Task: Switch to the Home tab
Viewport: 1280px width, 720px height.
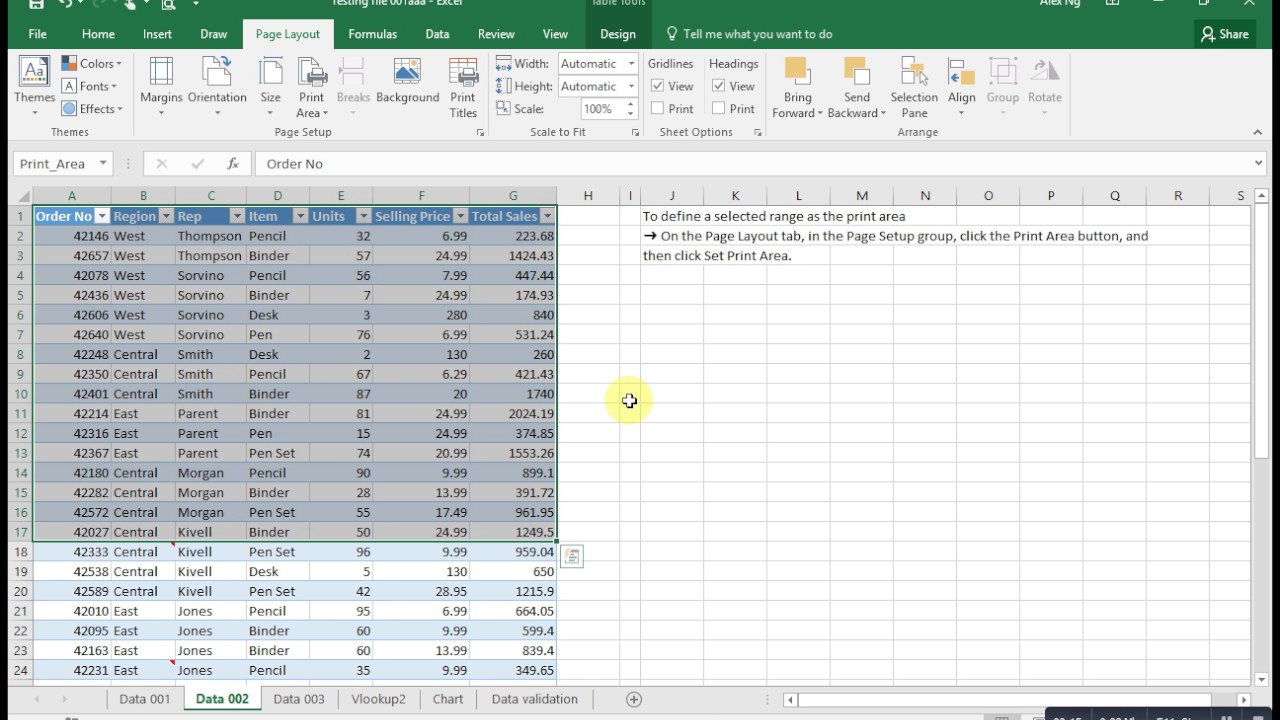Action: pos(98,34)
